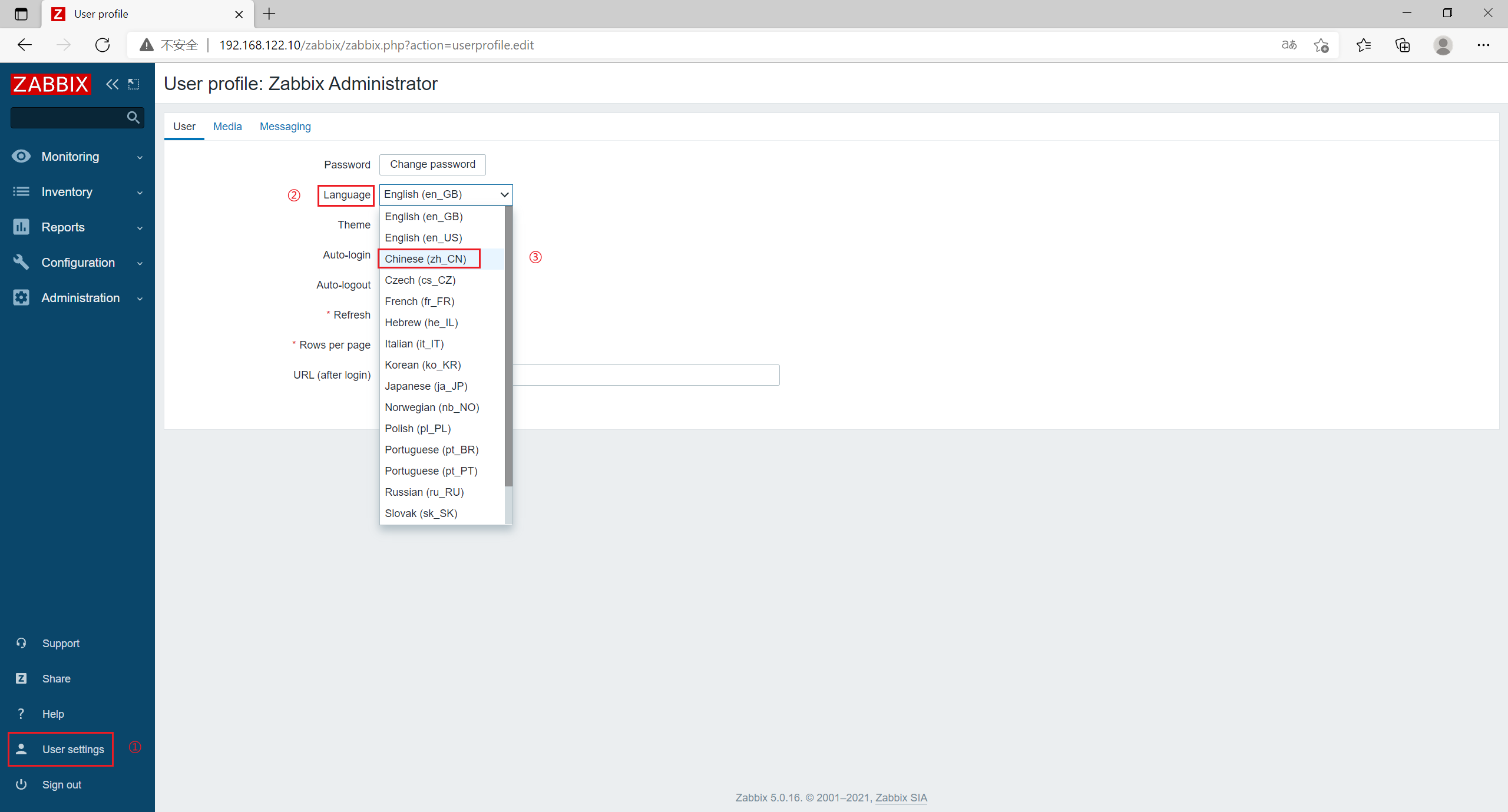Click the Support headset icon

click(x=21, y=643)
